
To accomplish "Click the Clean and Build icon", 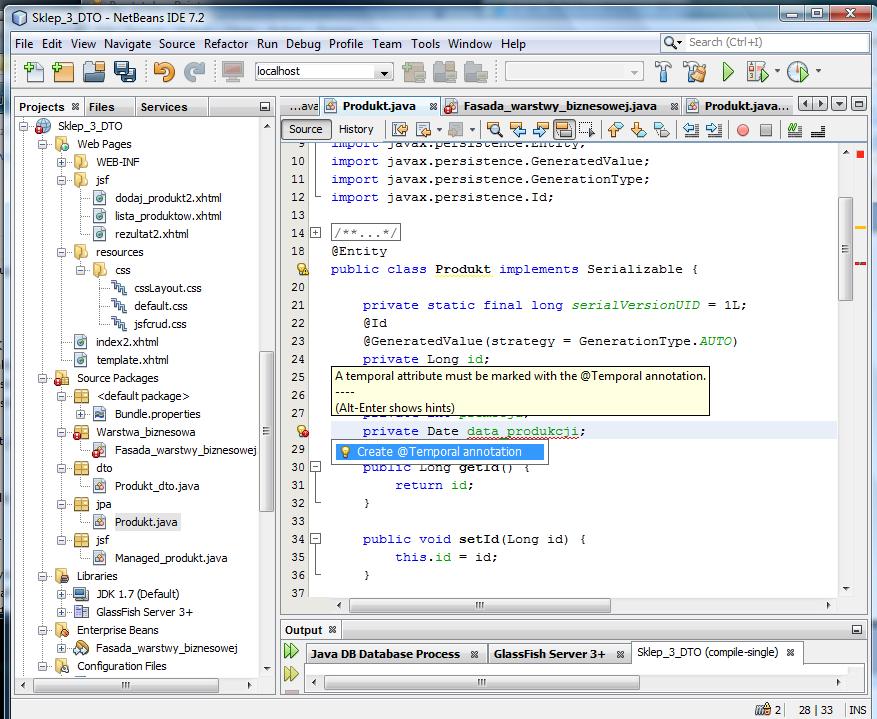I will click(695, 72).
